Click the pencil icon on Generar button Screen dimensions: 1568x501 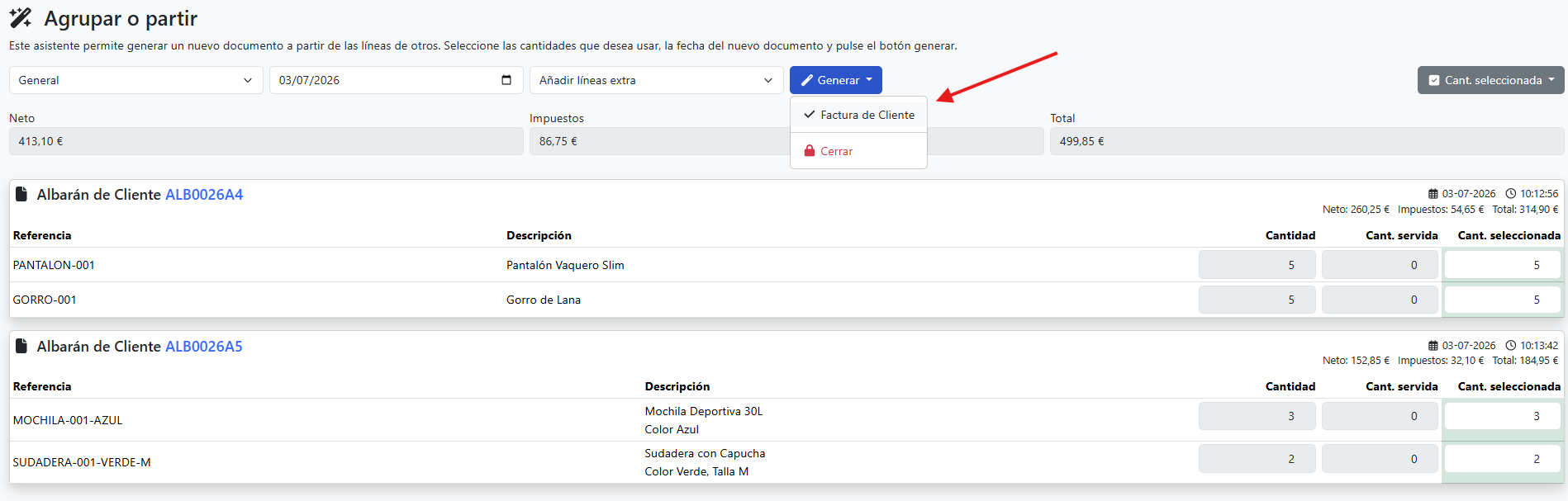click(807, 80)
